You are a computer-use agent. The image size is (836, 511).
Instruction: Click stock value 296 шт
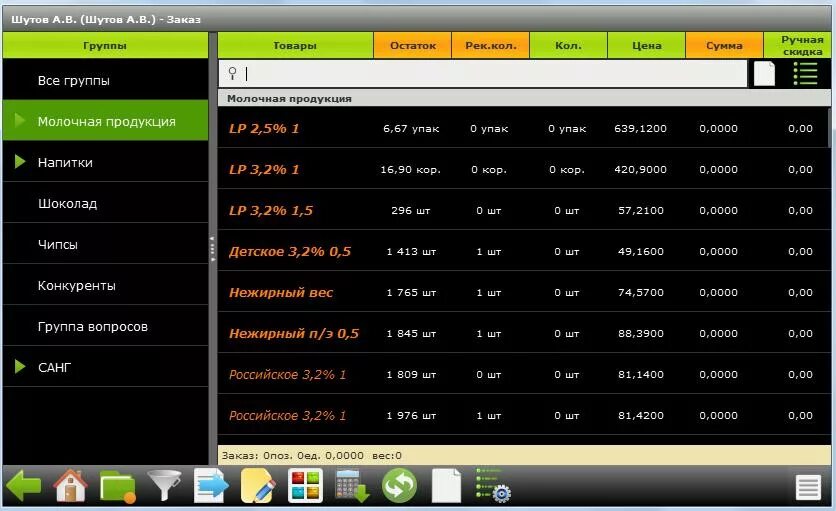[411, 211]
